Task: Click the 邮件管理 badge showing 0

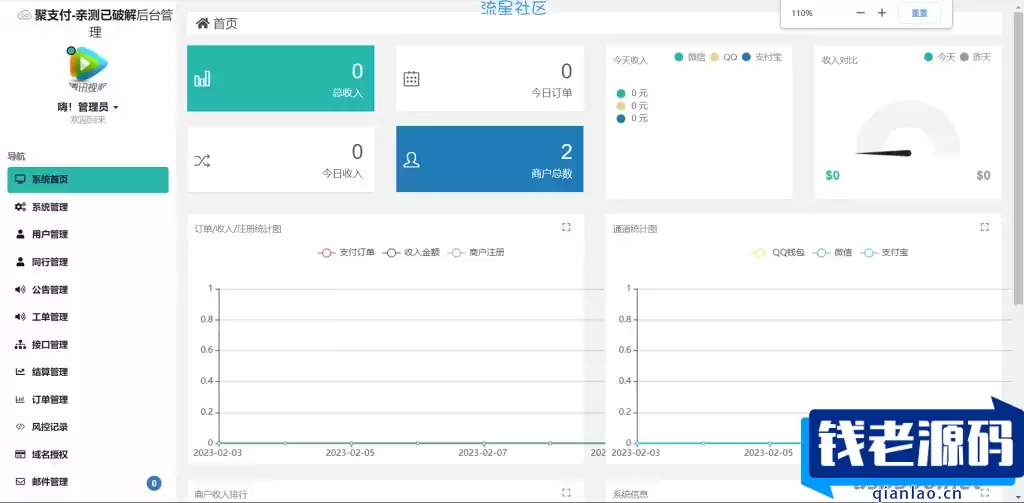Action: pos(153,483)
